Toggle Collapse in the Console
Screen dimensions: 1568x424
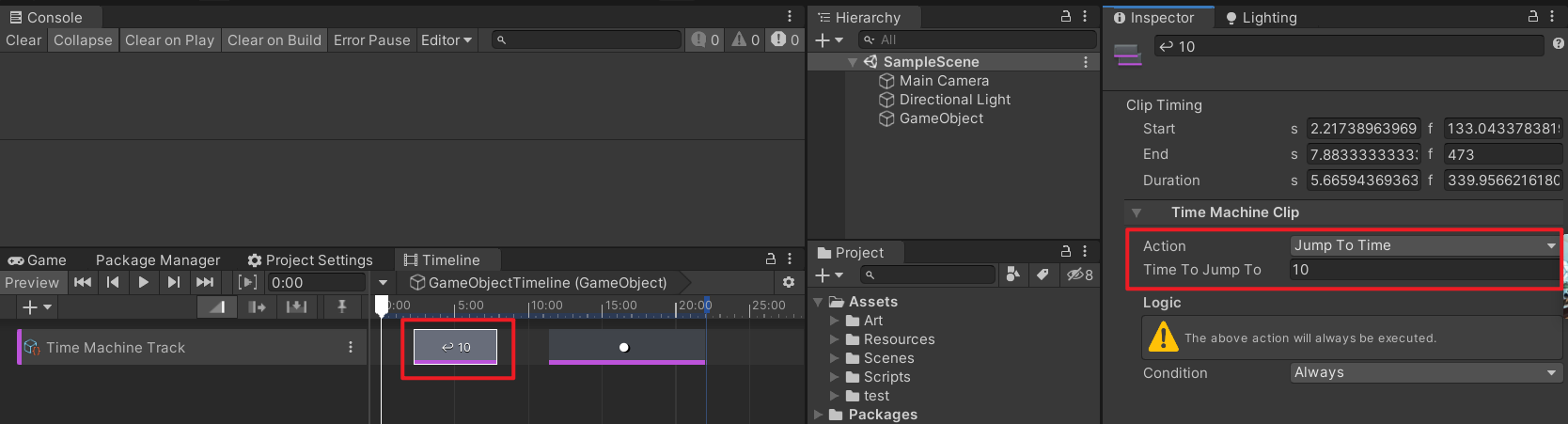[x=83, y=39]
